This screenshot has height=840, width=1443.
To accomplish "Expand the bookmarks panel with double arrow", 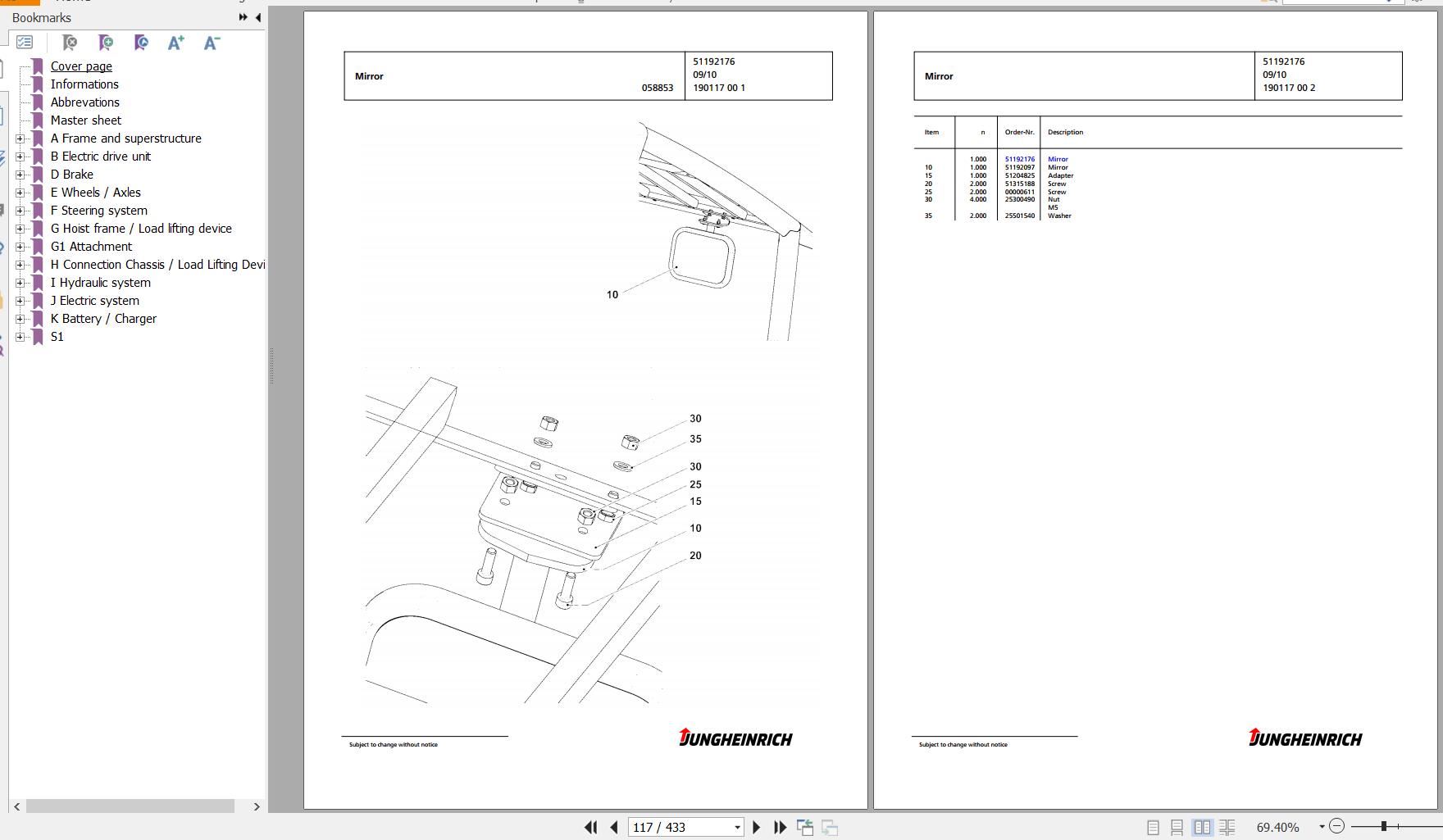I will coord(244,17).
